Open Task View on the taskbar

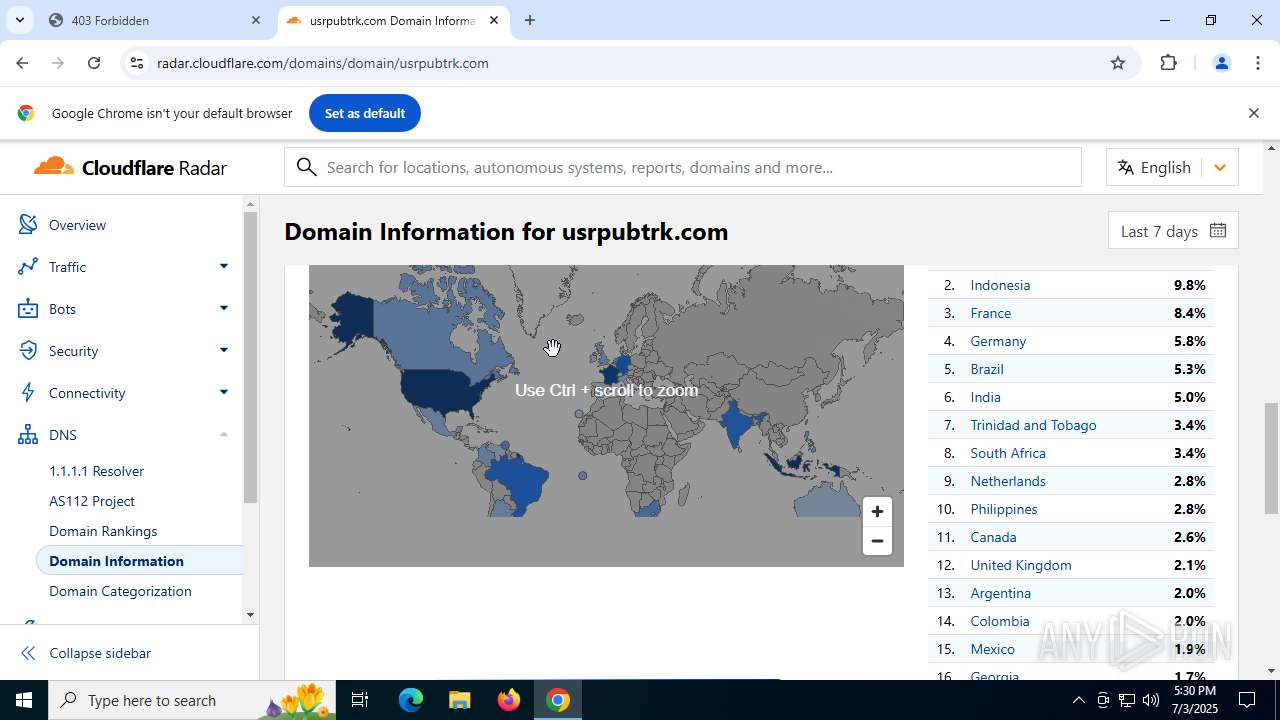tap(360, 700)
